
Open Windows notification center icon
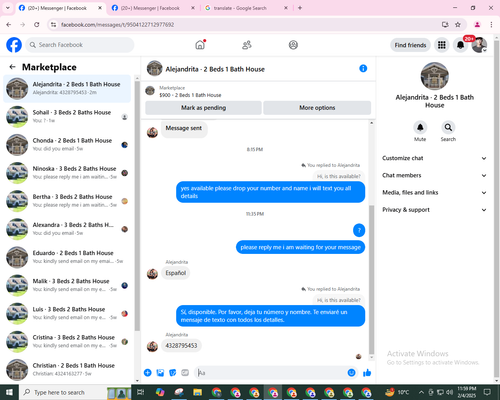click(487, 392)
